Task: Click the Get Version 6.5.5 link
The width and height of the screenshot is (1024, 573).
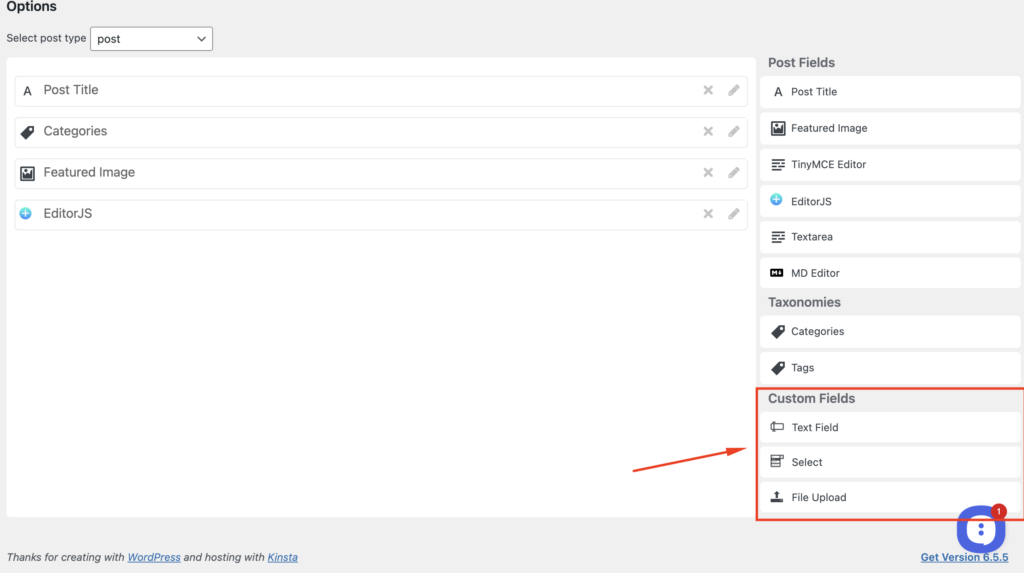Action: point(963,557)
